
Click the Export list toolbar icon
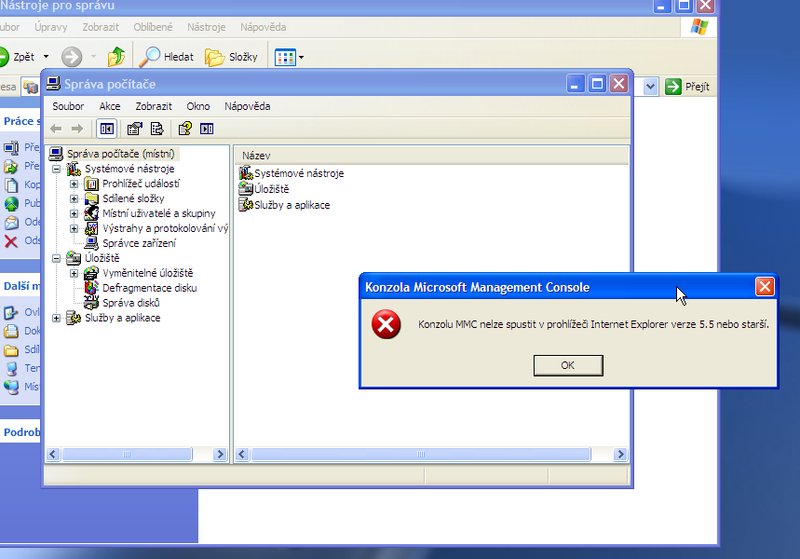(x=157, y=129)
